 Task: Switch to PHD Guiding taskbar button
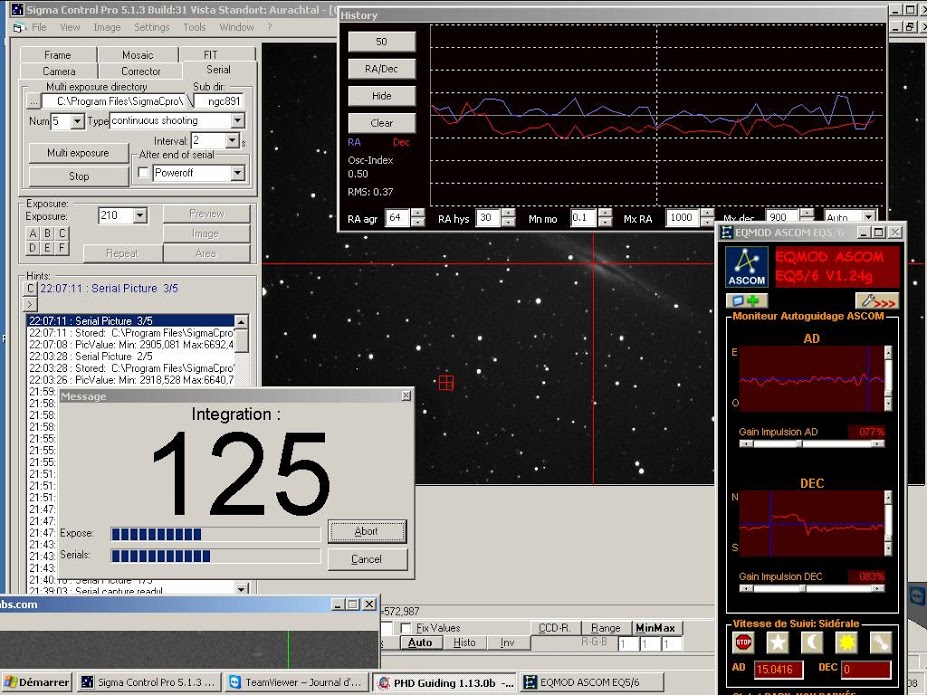(x=445, y=683)
